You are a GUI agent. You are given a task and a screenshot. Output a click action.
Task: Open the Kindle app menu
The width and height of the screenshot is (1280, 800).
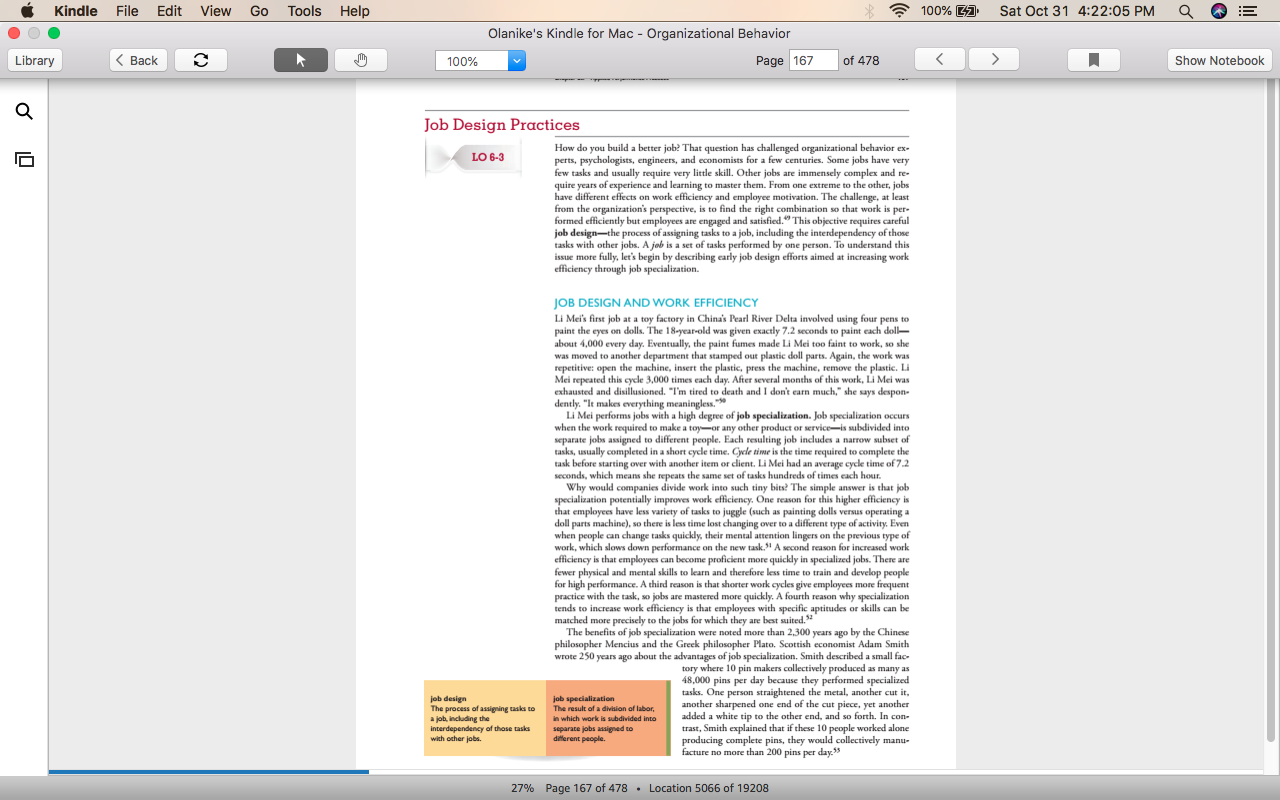[76, 11]
